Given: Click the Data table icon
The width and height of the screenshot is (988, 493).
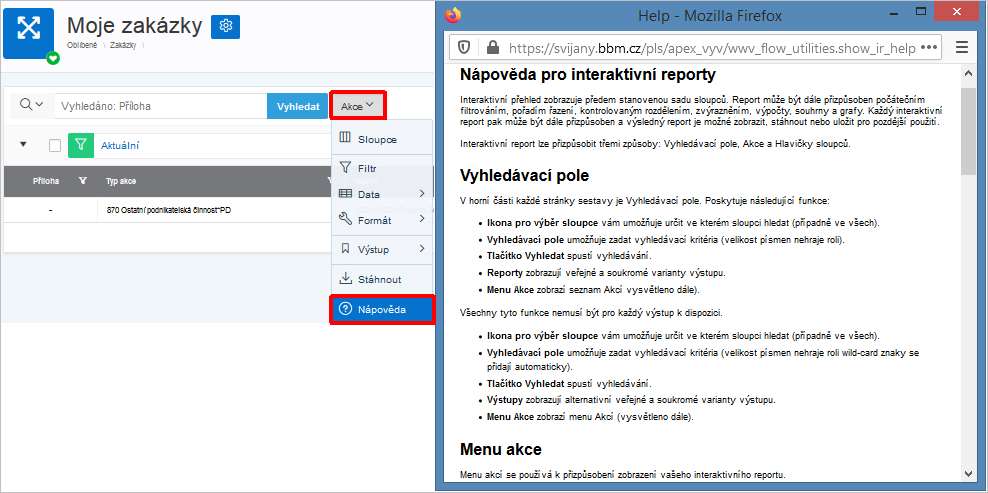Looking at the screenshot, I should [x=345, y=194].
